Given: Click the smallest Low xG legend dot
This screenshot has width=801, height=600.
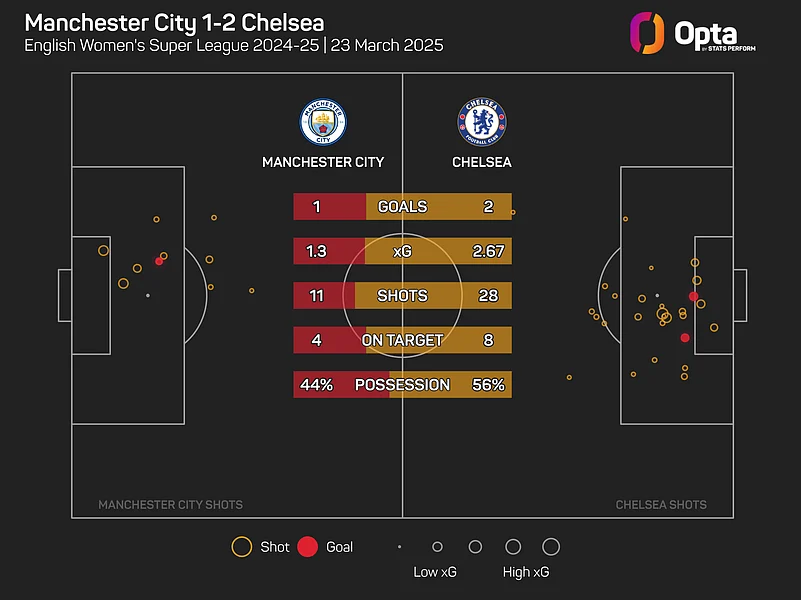Looking at the screenshot, I should pyautogui.click(x=400, y=547).
